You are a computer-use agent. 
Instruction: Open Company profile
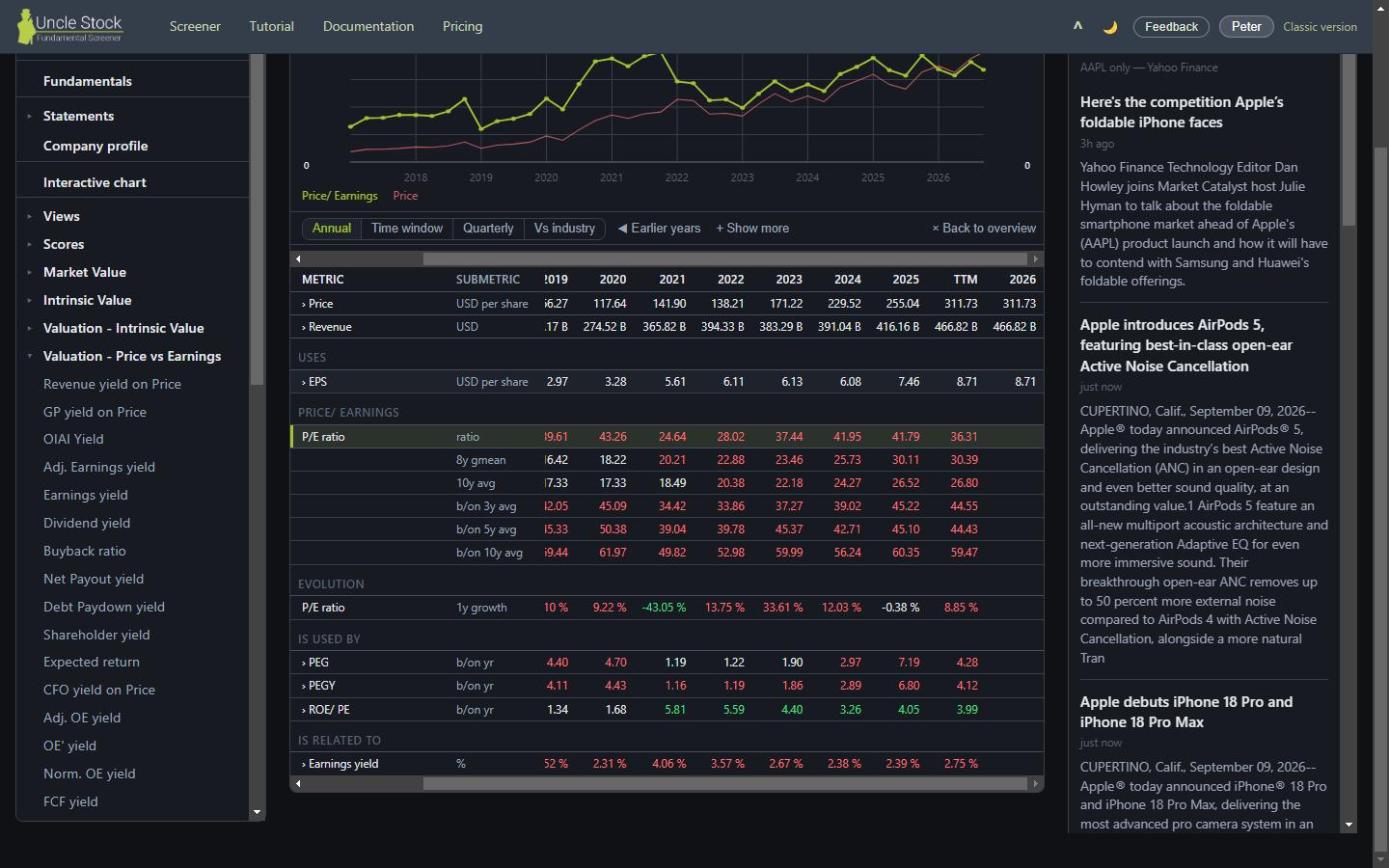pos(95,146)
